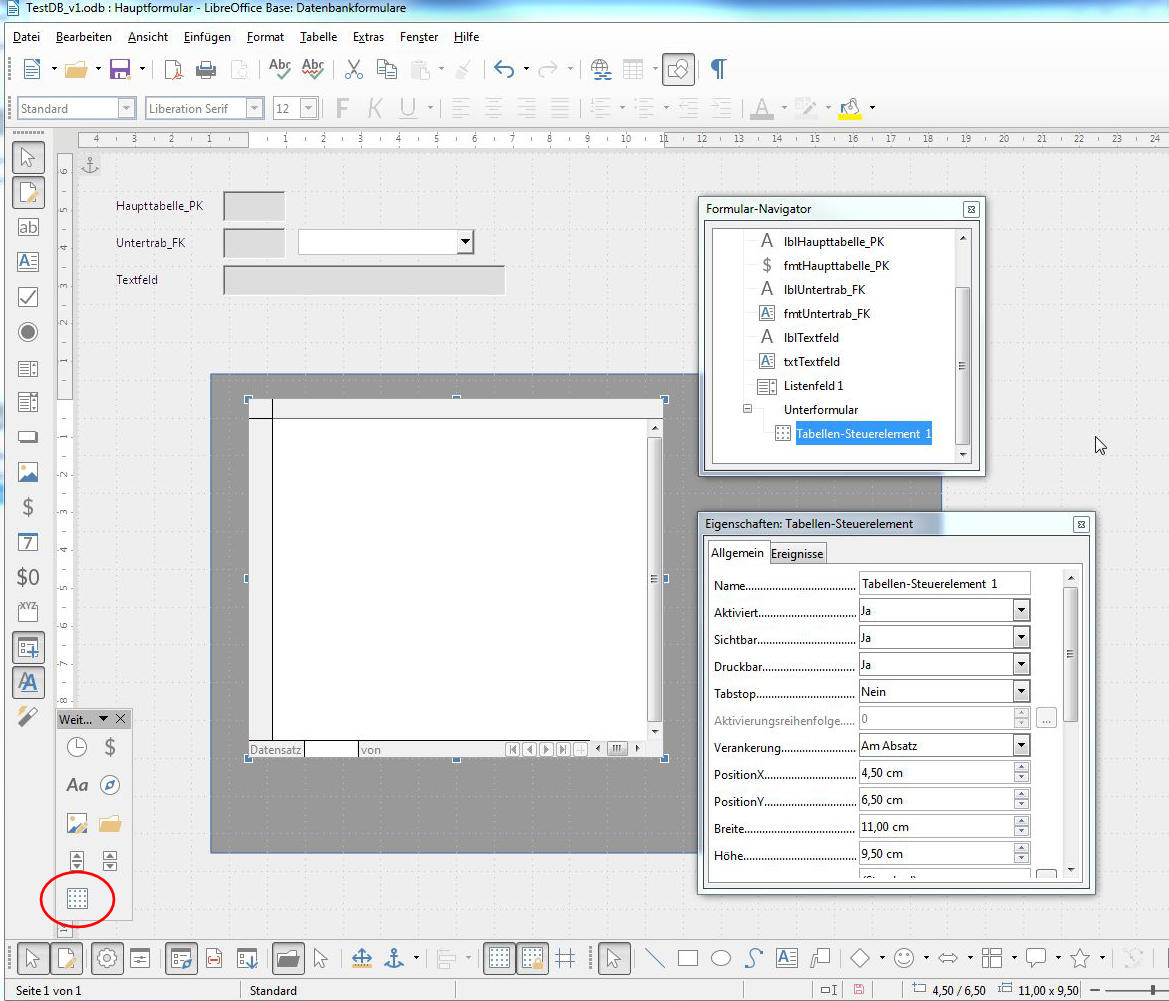Undo the last action
The width and height of the screenshot is (1169, 1001).
tap(504, 69)
